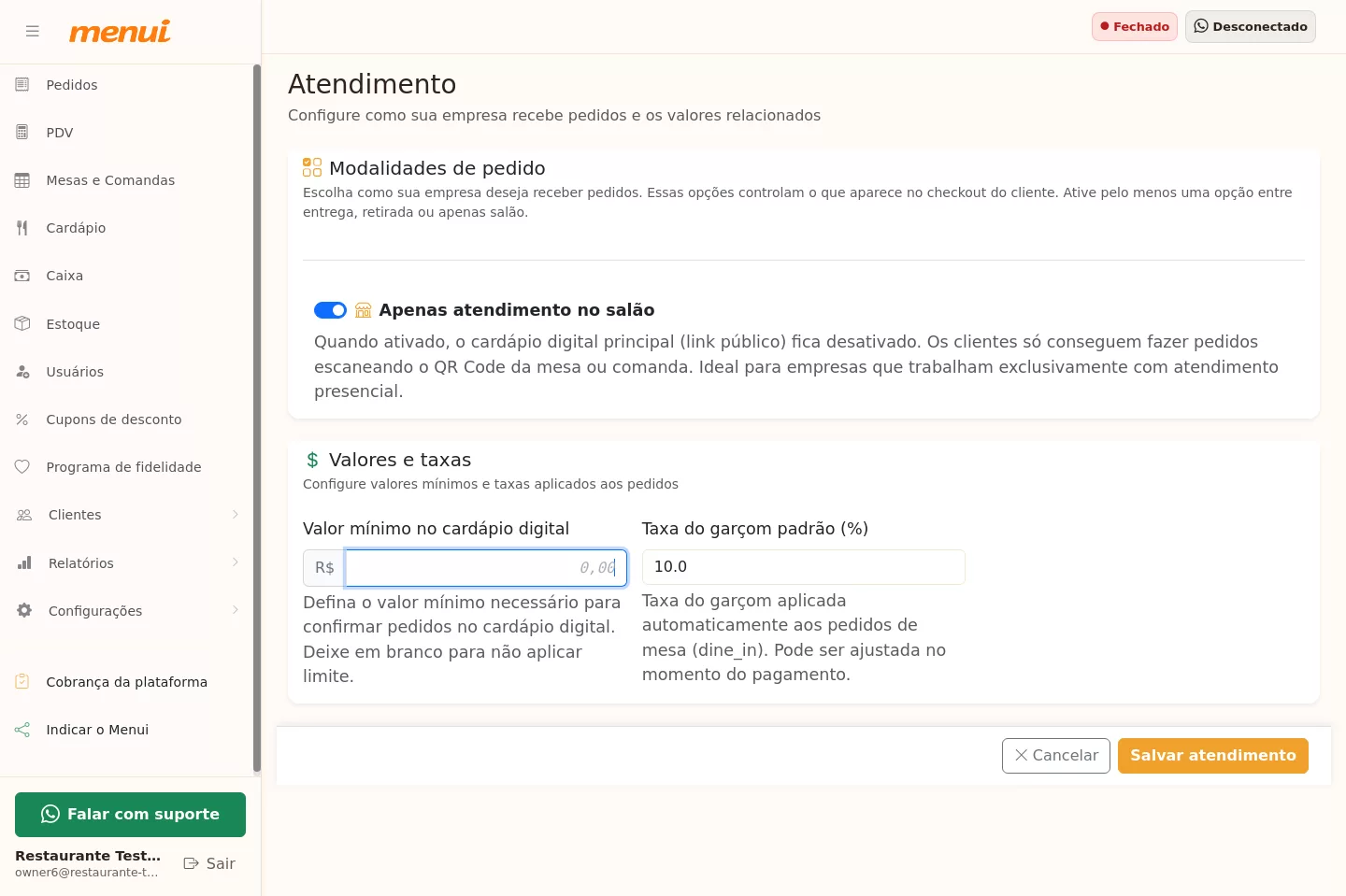Click the Restaurante Test... account name

(88, 856)
